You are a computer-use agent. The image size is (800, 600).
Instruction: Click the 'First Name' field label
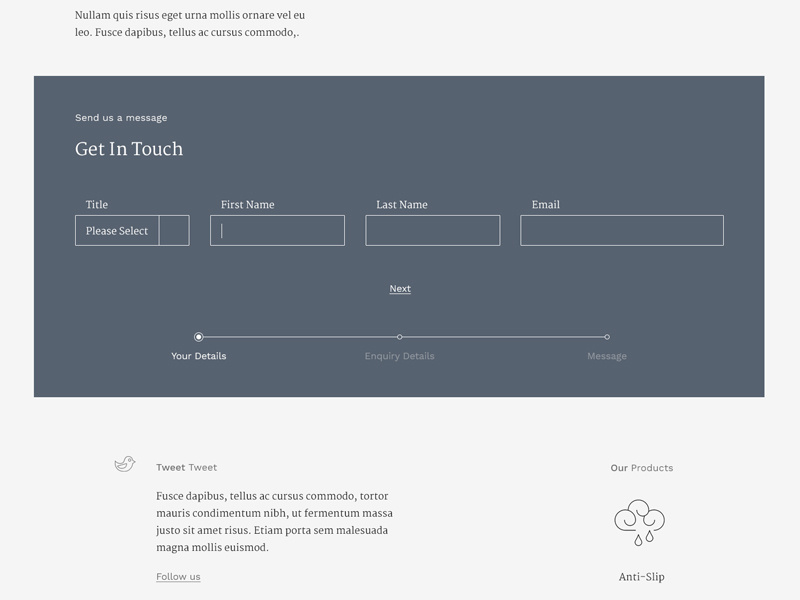(x=247, y=205)
